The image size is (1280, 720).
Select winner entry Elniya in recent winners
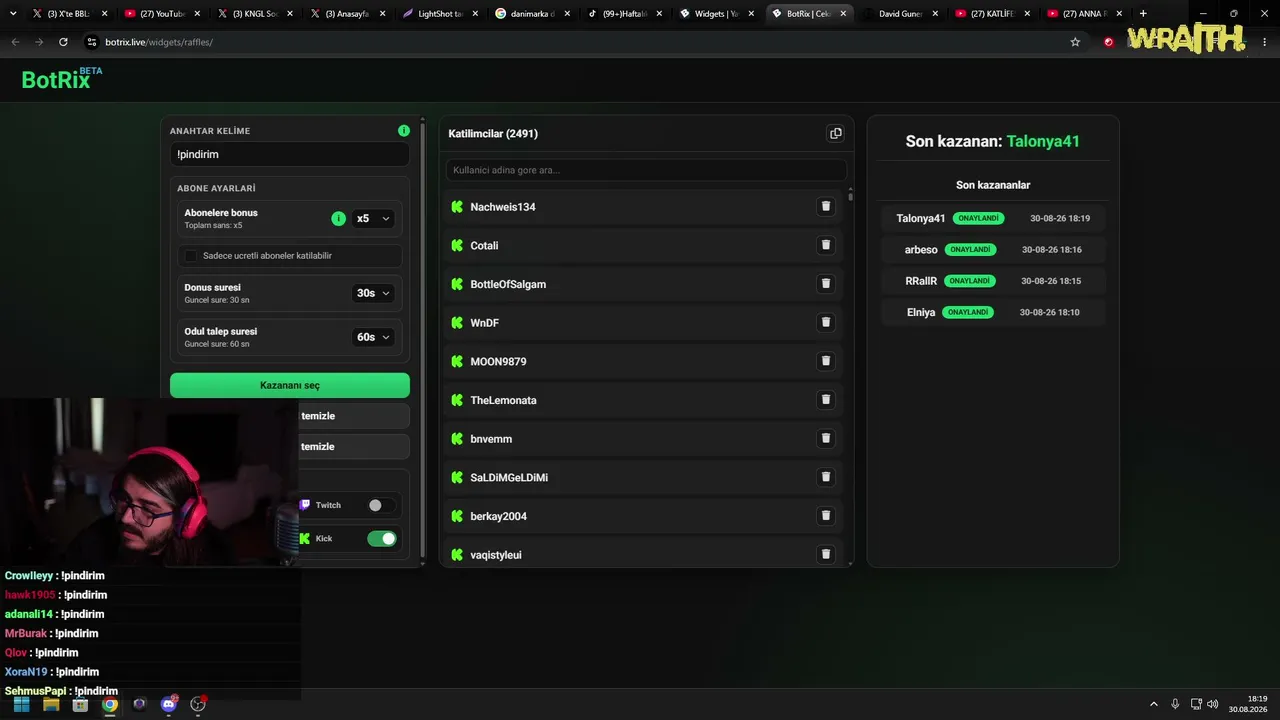click(x=993, y=312)
